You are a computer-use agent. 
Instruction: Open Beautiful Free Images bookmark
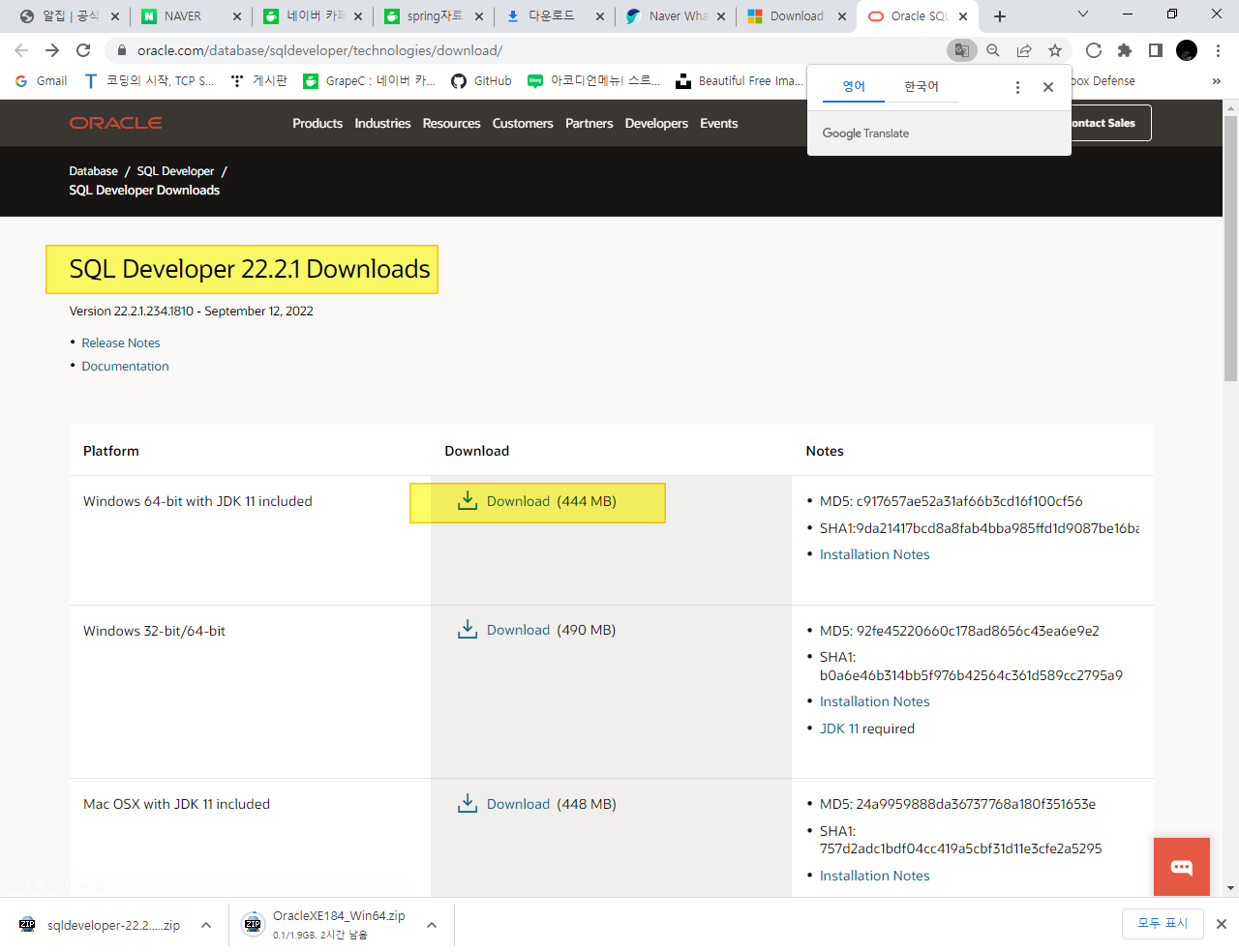[739, 81]
